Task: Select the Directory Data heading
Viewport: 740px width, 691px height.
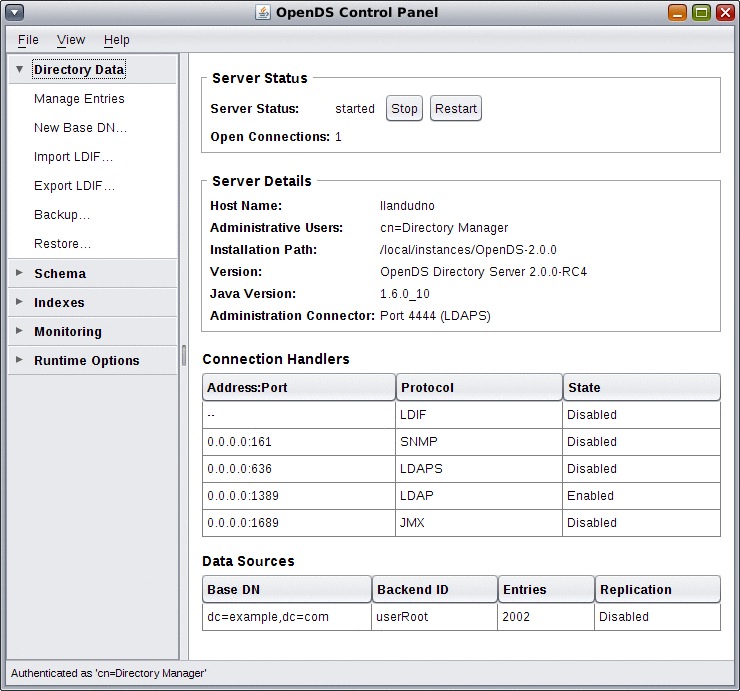Action: [79, 69]
